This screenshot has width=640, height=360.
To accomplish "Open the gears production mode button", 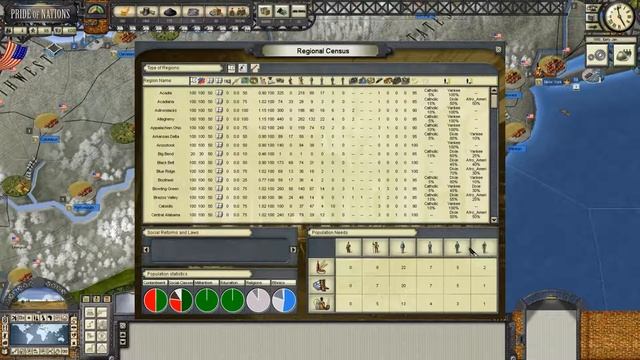I will [x=598, y=55].
